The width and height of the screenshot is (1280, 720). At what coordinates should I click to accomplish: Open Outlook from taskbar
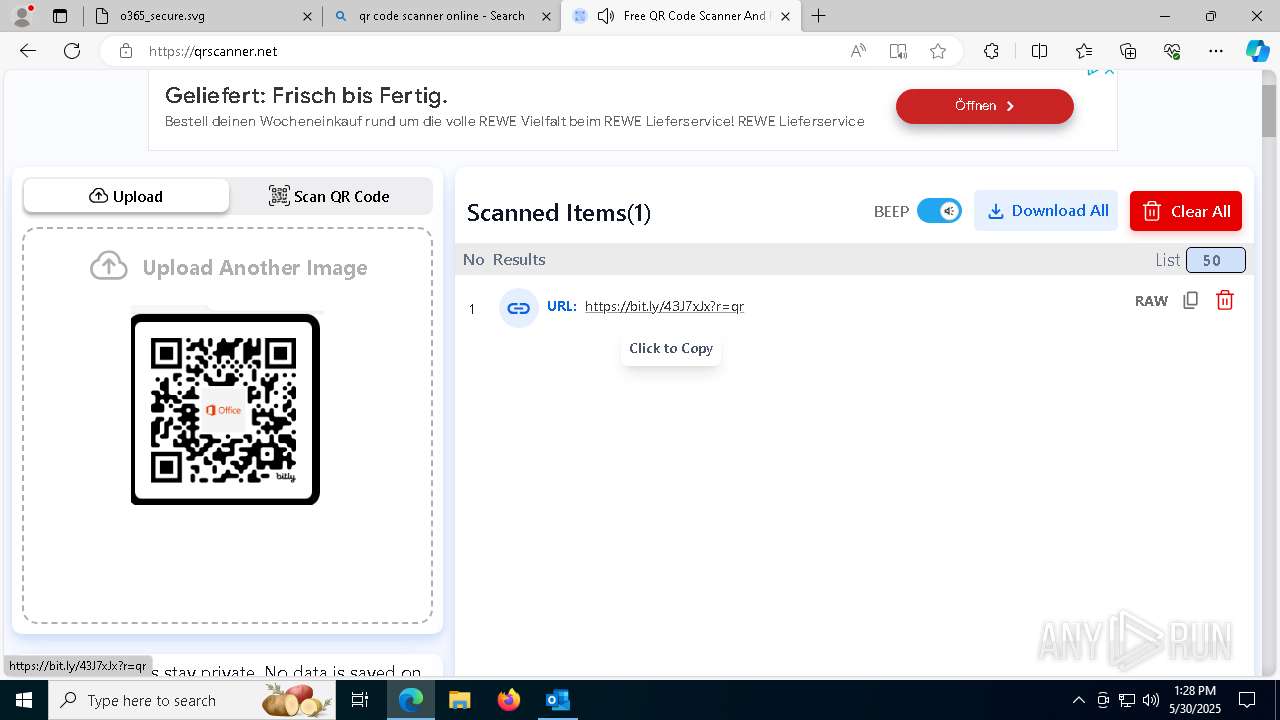(x=557, y=700)
